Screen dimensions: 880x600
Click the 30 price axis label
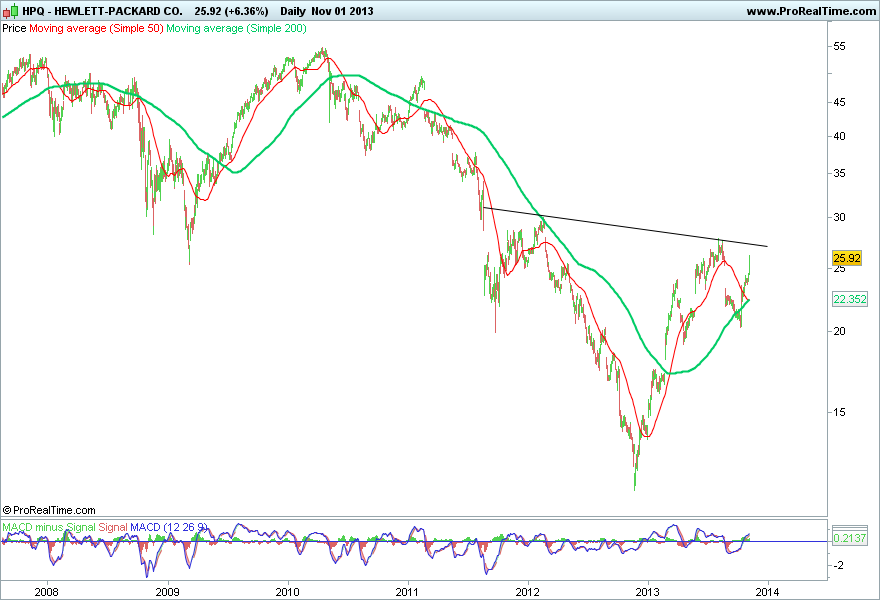click(x=839, y=217)
